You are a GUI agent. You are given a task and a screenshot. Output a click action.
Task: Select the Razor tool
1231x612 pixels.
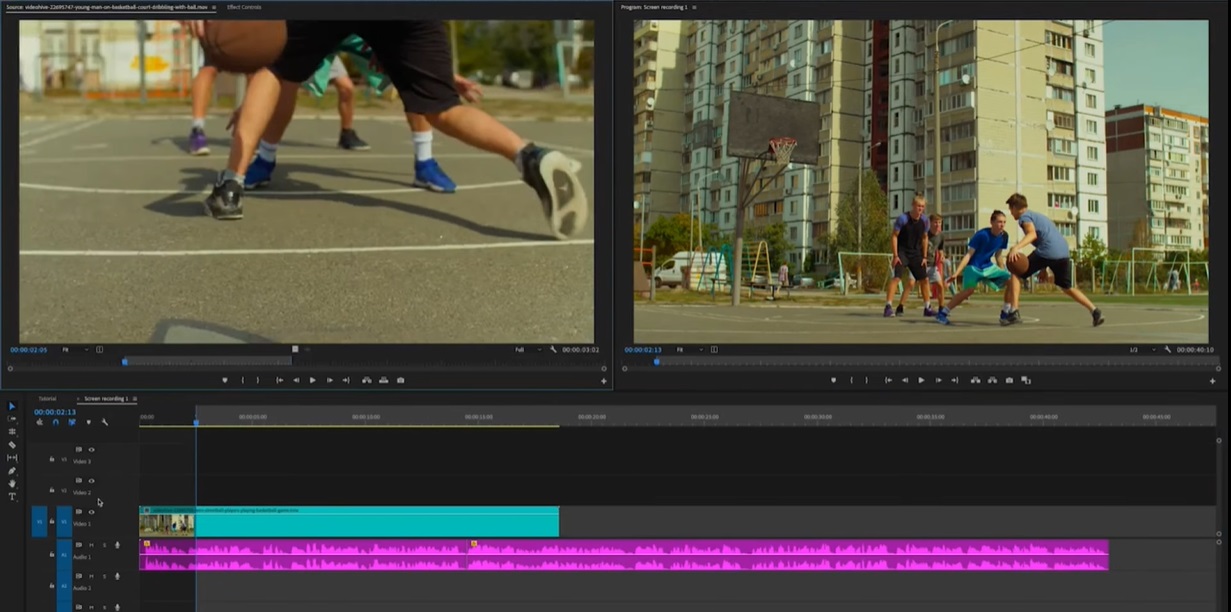(x=12, y=445)
